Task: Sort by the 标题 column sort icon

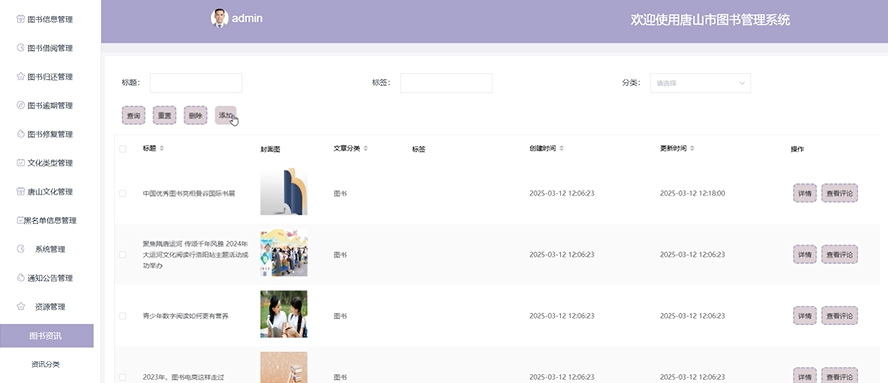Action: 162,148
